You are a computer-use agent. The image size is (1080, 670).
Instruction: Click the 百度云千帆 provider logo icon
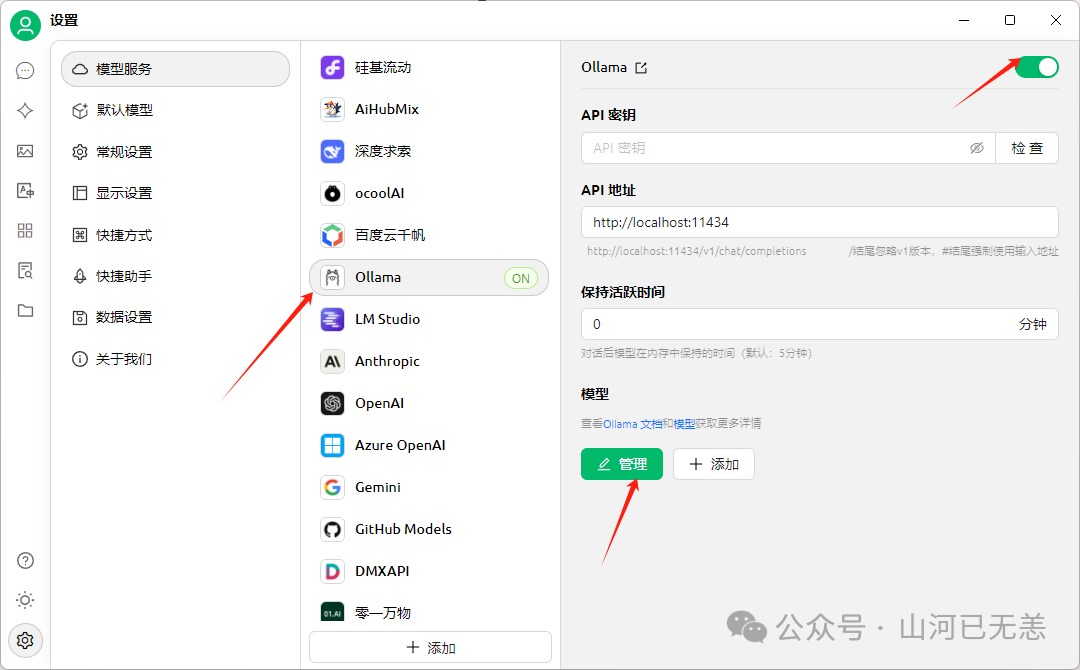[x=332, y=235]
